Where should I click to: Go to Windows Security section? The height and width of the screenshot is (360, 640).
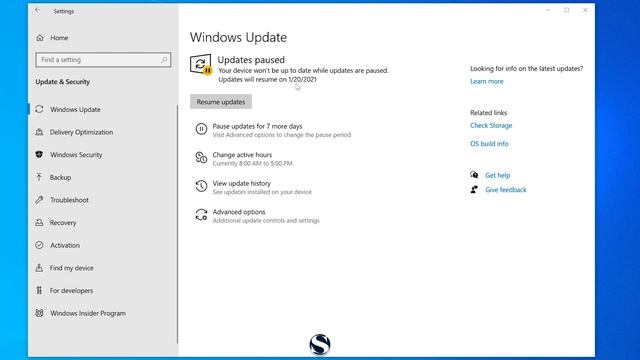pyautogui.click(x=76, y=155)
